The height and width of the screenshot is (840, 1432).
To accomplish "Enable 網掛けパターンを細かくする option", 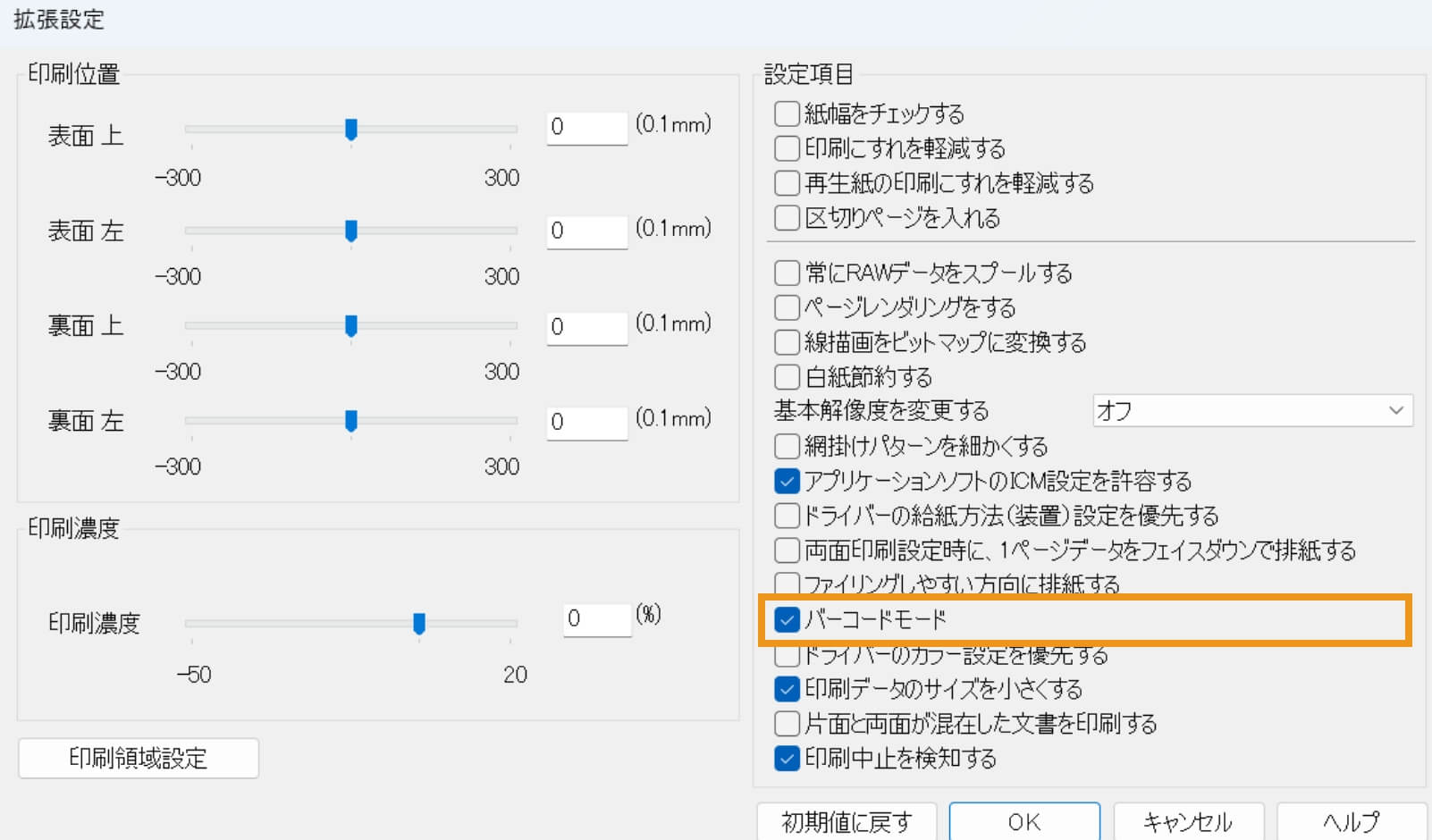I will pyautogui.click(x=786, y=446).
